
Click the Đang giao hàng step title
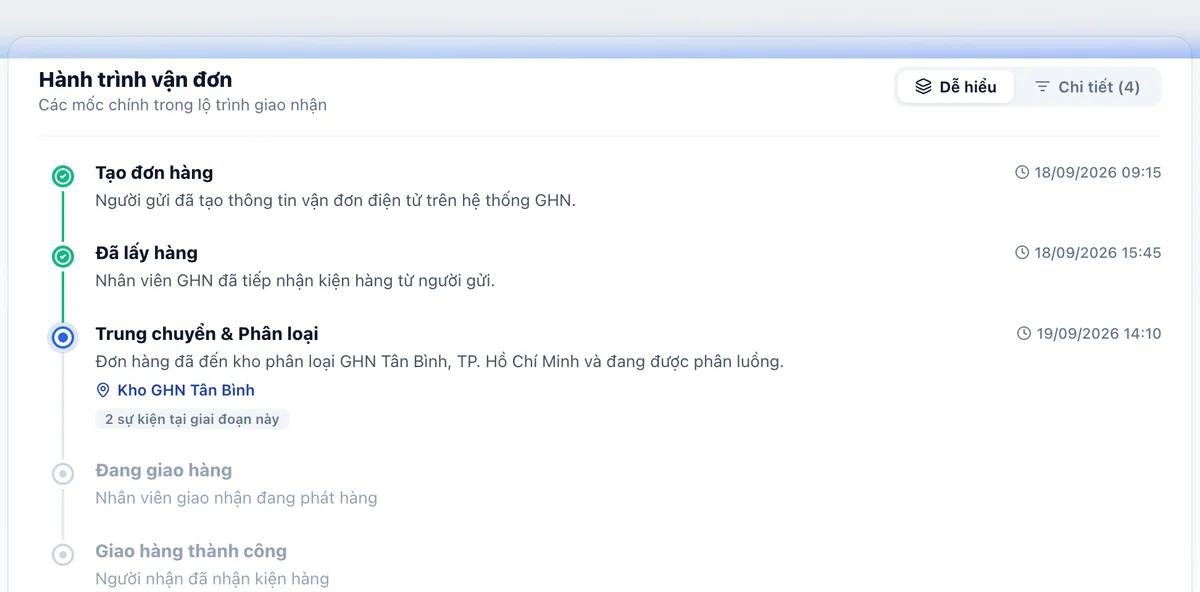pyautogui.click(x=163, y=470)
